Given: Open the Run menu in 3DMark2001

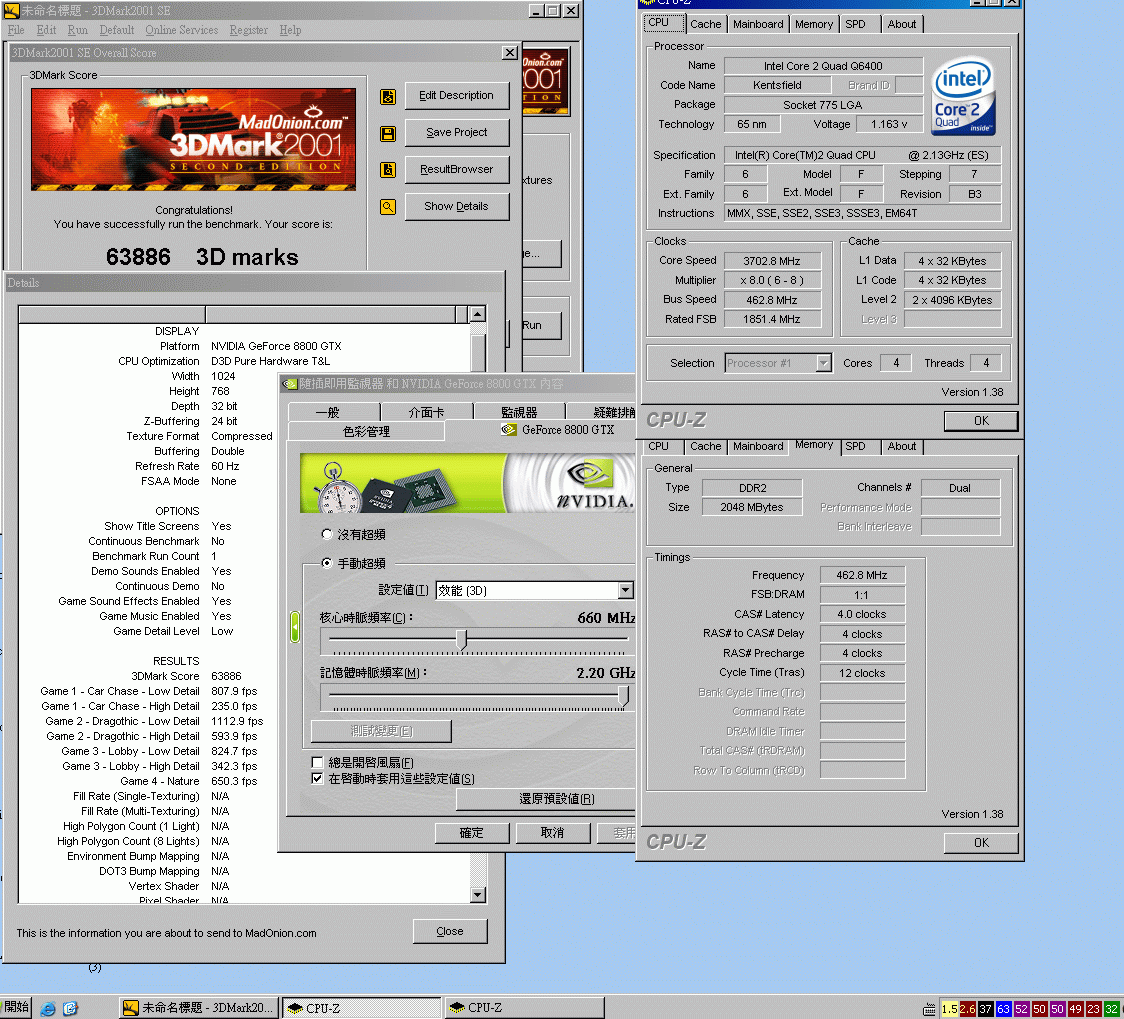Looking at the screenshot, I should click(77, 30).
